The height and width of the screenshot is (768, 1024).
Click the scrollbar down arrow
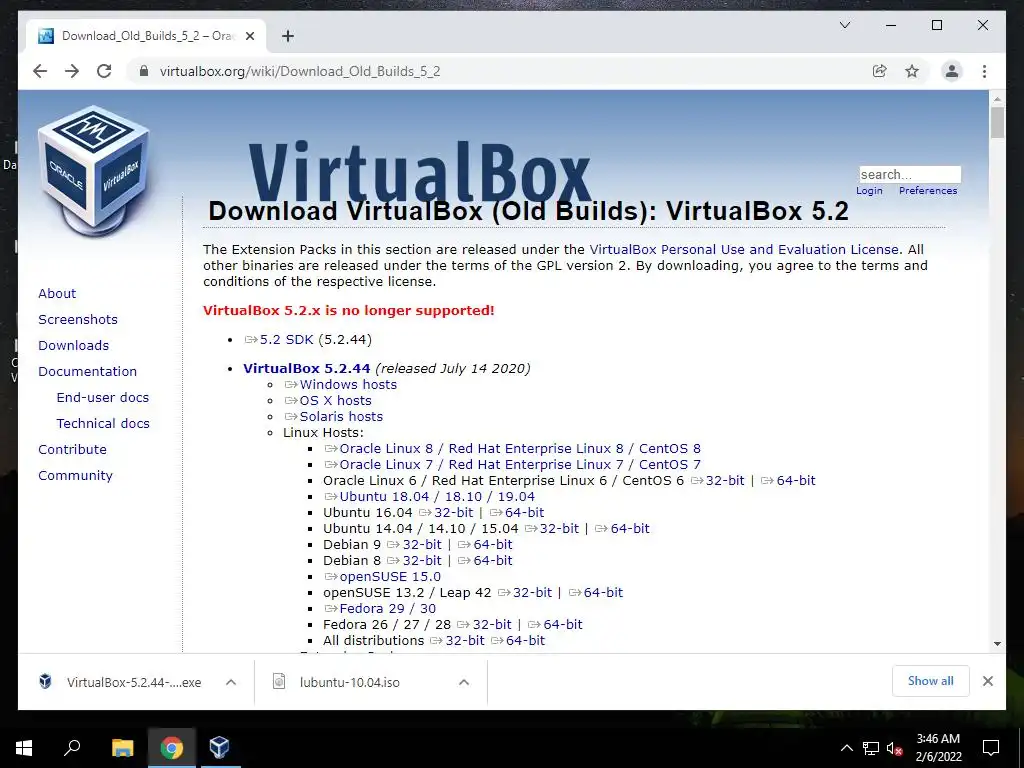(997, 644)
